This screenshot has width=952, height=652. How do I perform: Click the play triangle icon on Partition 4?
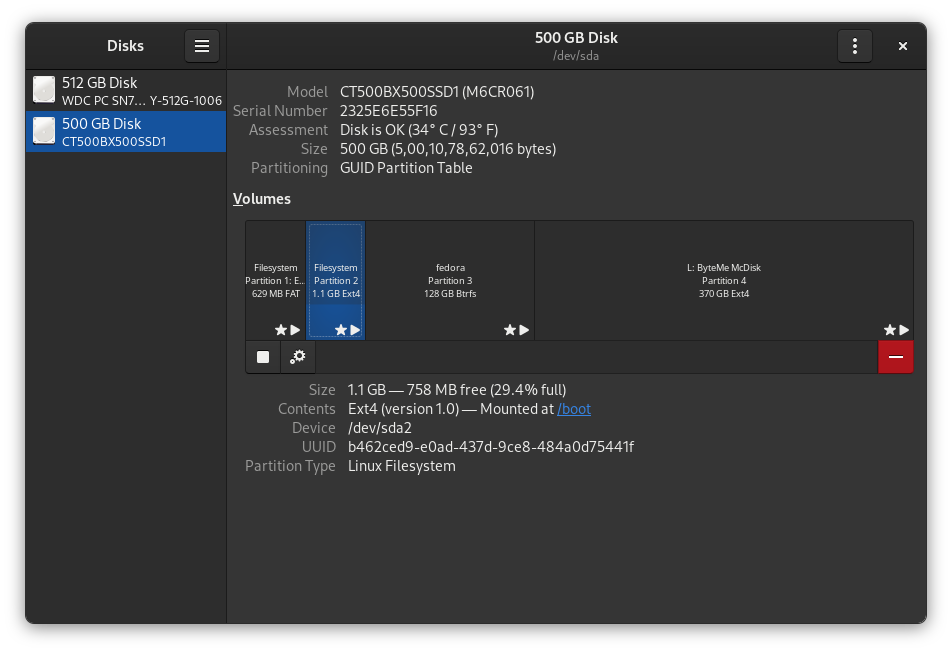pyautogui.click(x=904, y=330)
